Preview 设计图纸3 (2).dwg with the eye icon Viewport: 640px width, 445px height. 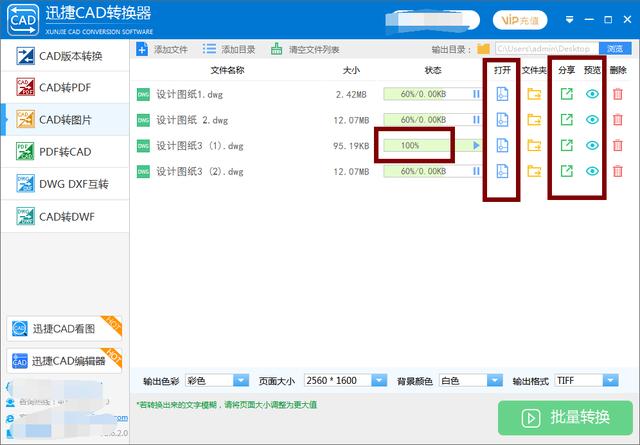592,171
